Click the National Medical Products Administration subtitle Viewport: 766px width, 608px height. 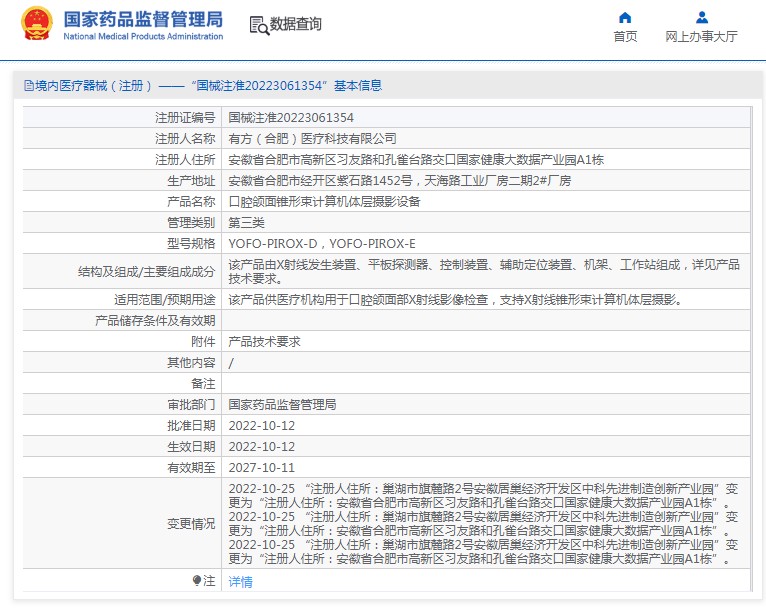[143, 36]
